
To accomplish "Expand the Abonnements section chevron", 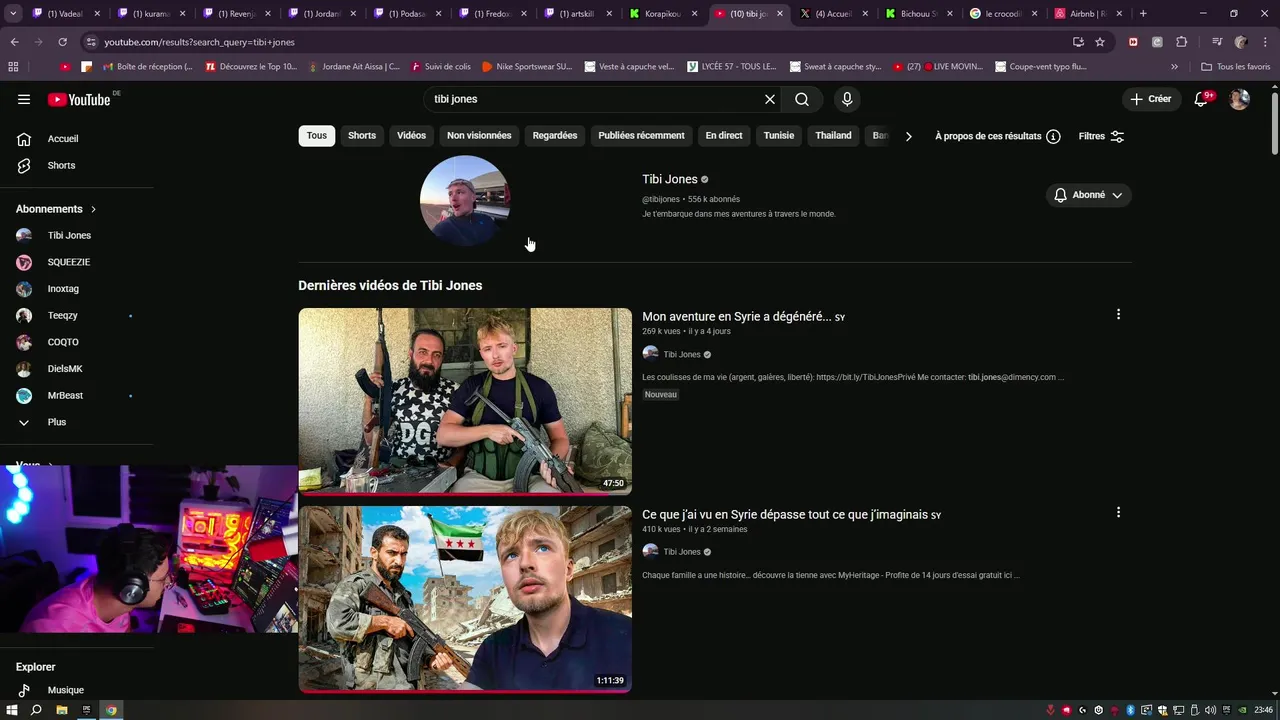I will 93,209.
